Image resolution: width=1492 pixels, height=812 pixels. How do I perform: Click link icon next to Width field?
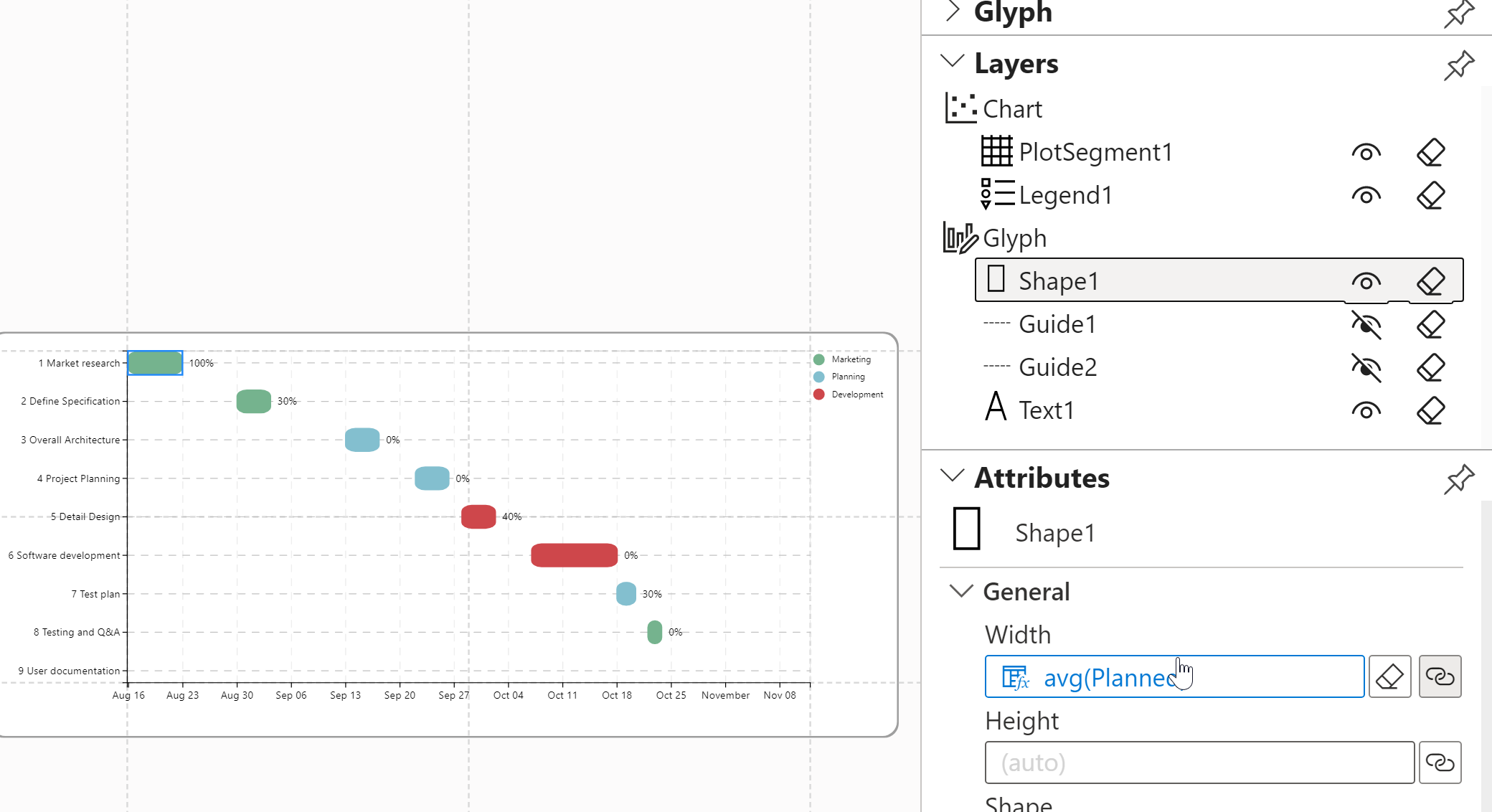pos(1440,676)
